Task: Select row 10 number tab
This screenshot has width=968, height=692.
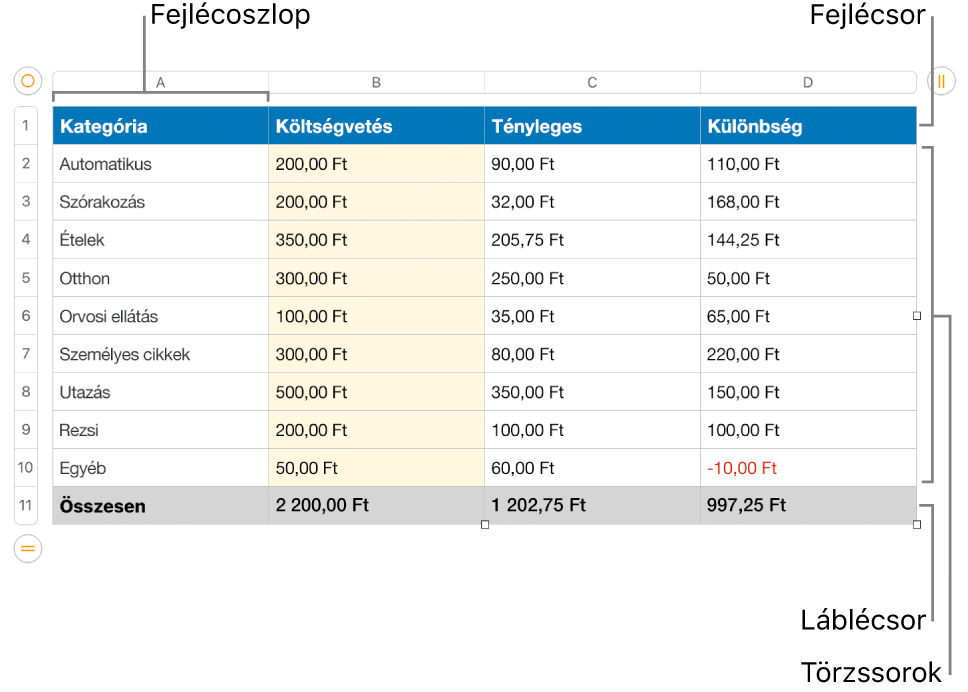Action: coord(26,468)
